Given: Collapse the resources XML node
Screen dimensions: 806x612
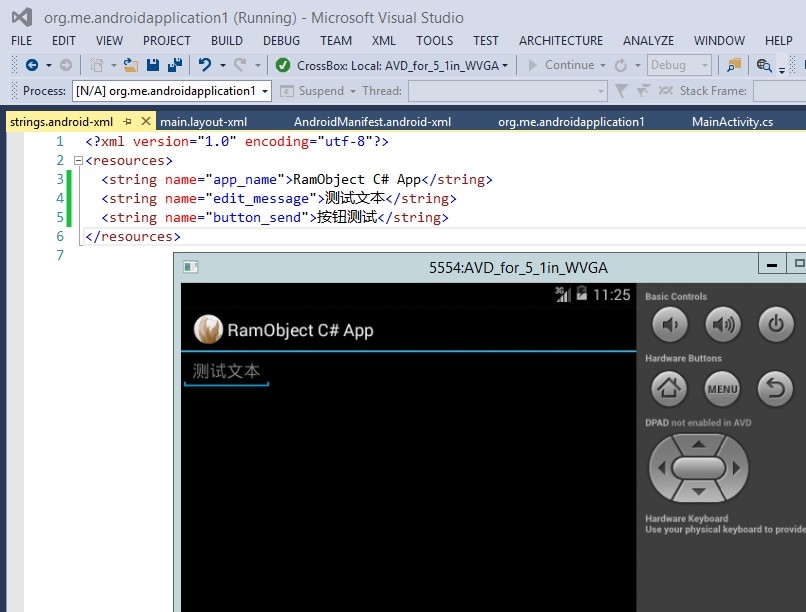Looking at the screenshot, I should 77,159.
